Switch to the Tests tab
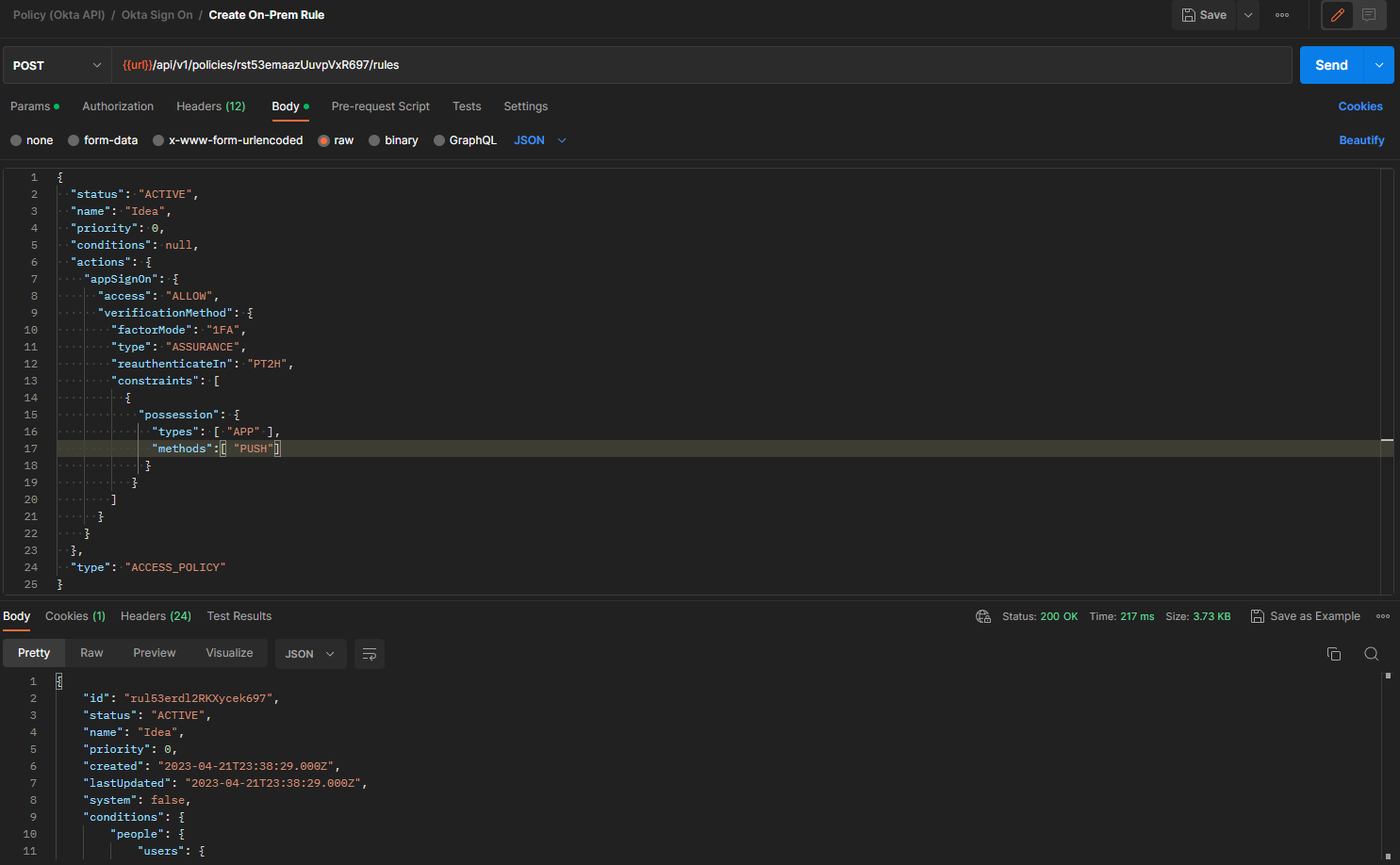 coord(467,106)
